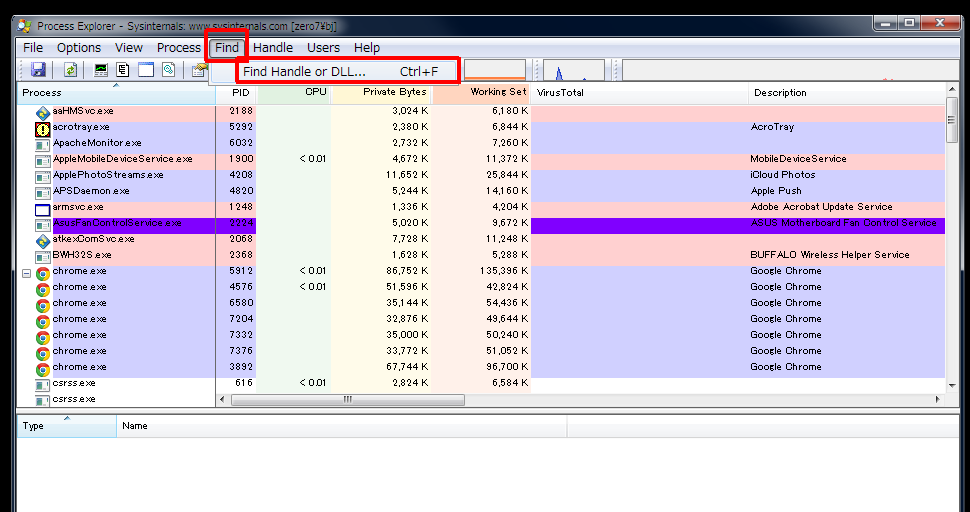Click csrss.exe icon for PID 616
The height and width of the screenshot is (512, 970).
pyautogui.click(x=43, y=386)
